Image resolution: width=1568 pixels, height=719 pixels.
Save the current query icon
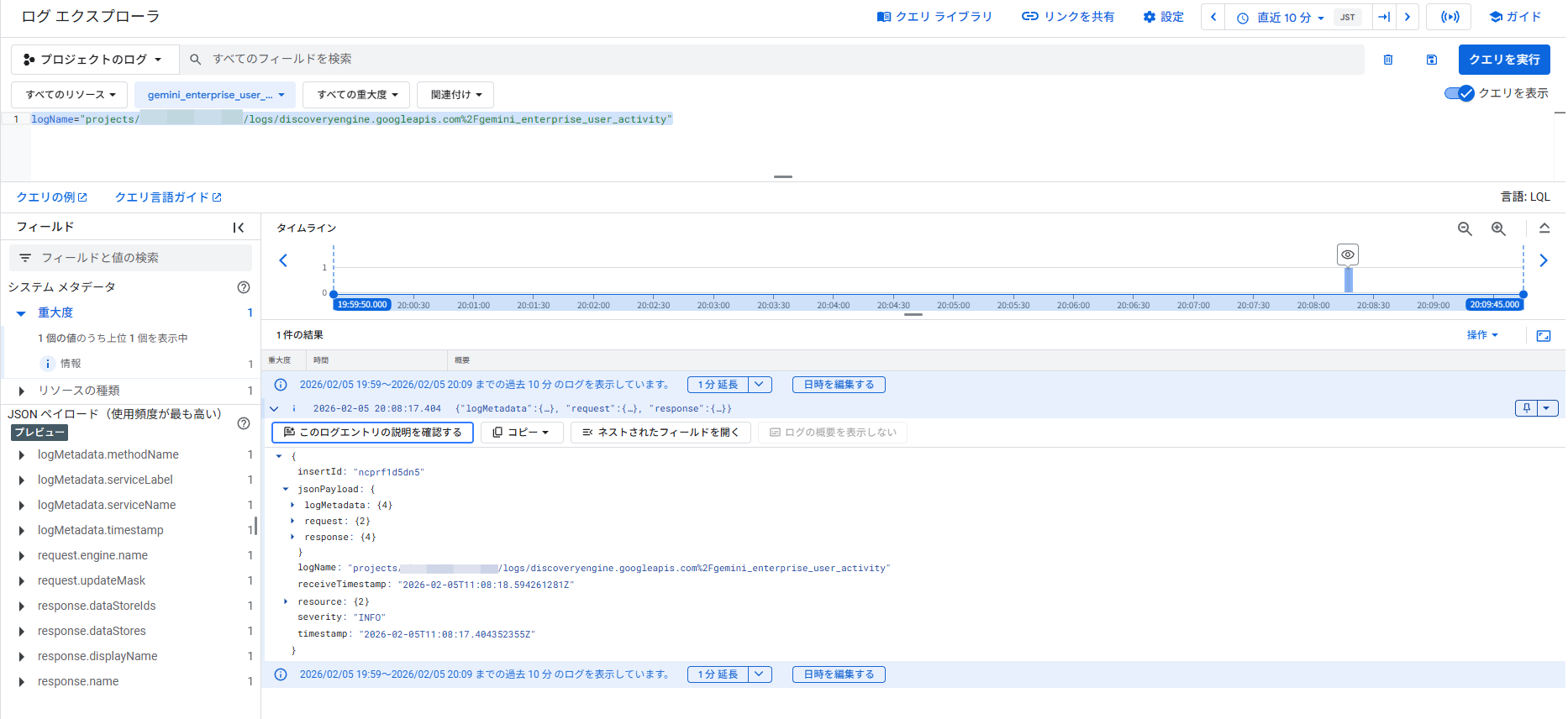1432,60
